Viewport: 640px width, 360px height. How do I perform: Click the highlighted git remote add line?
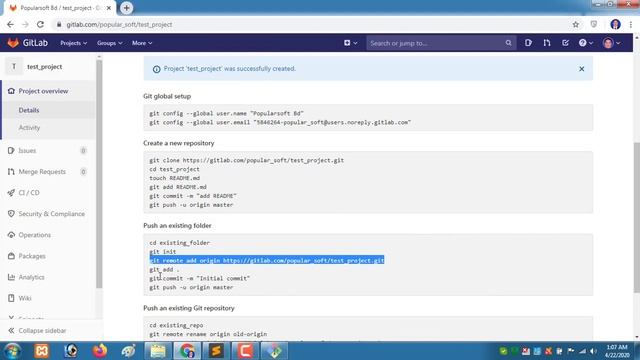click(x=267, y=260)
